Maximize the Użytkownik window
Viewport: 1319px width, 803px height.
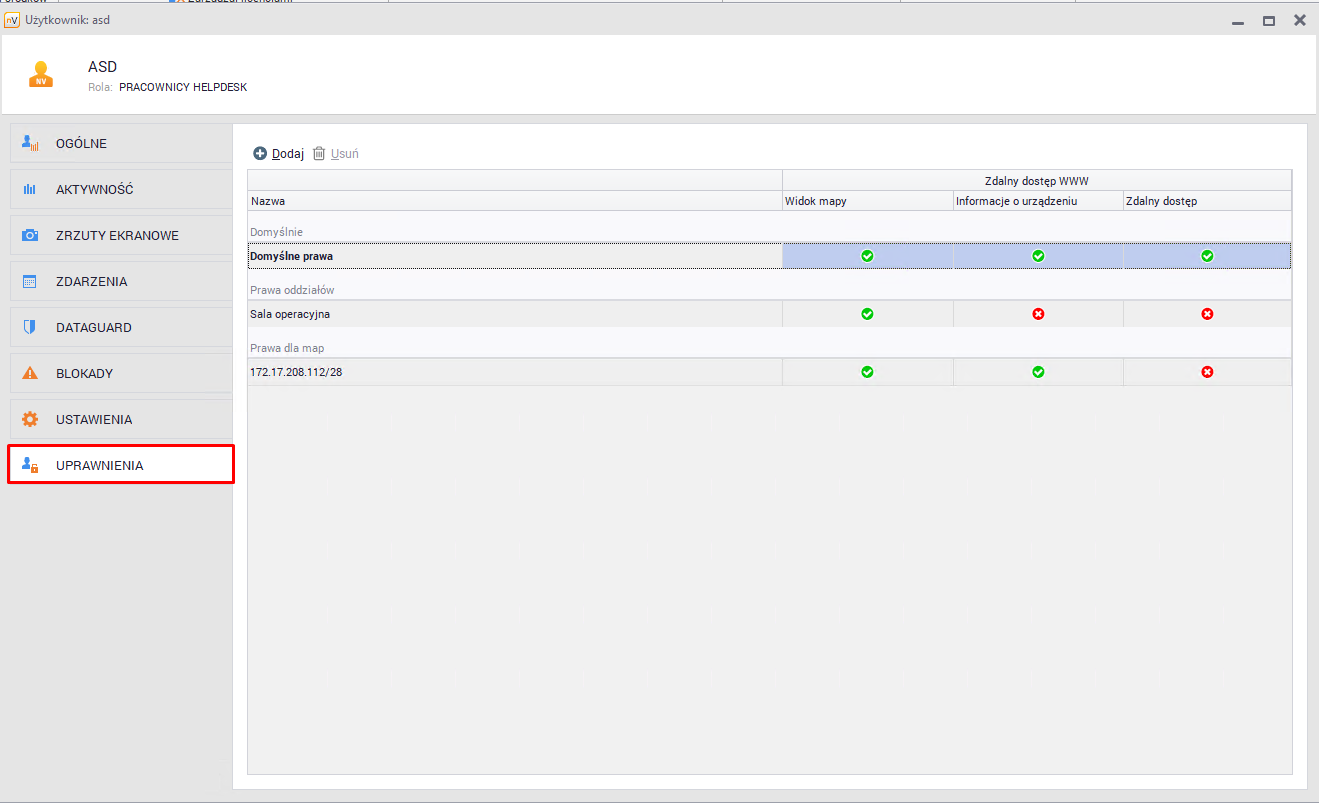coord(1268,20)
